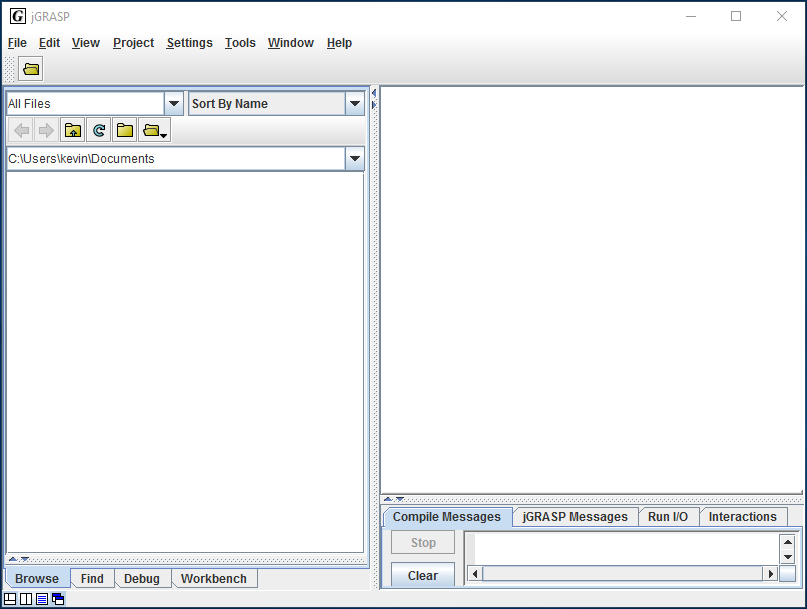
Task: Click the new folder icon in browser toolbar
Action: [x=124, y=130]
